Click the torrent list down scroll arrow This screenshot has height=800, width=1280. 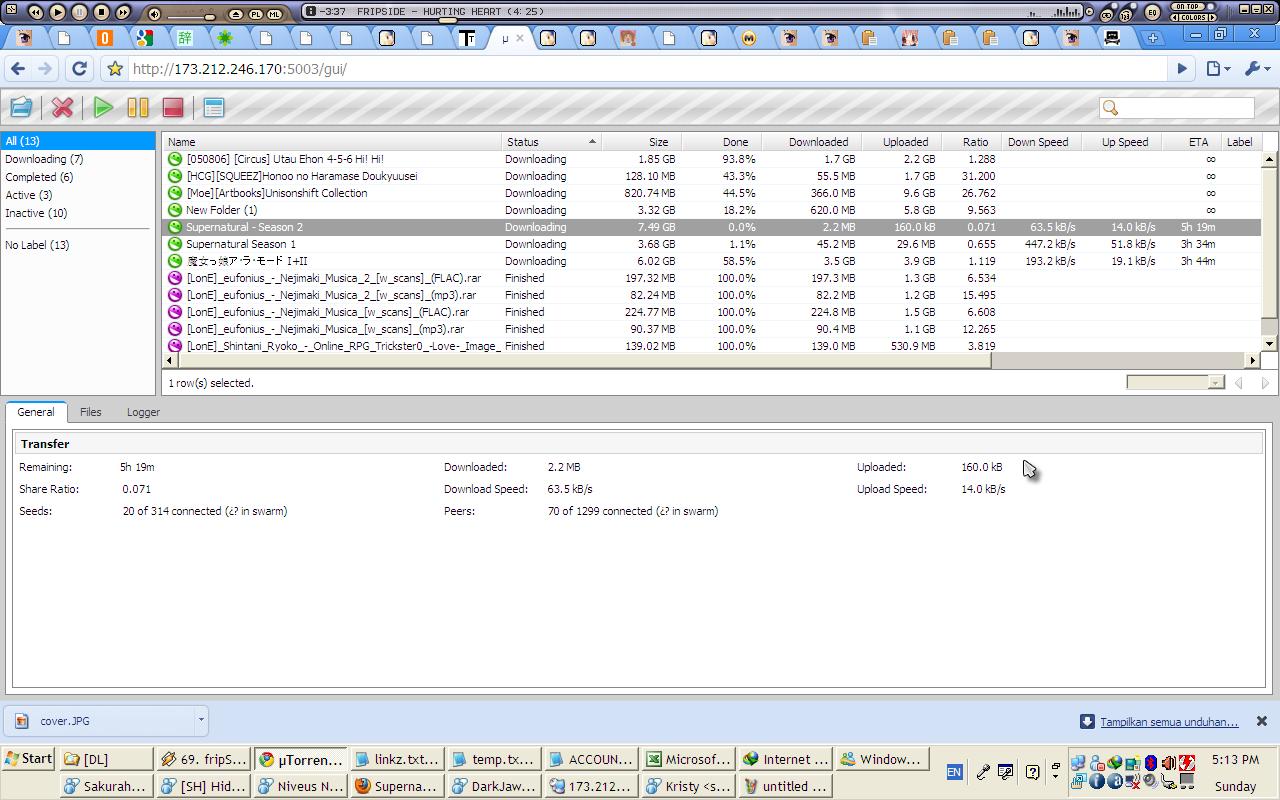pos(1269,344)
